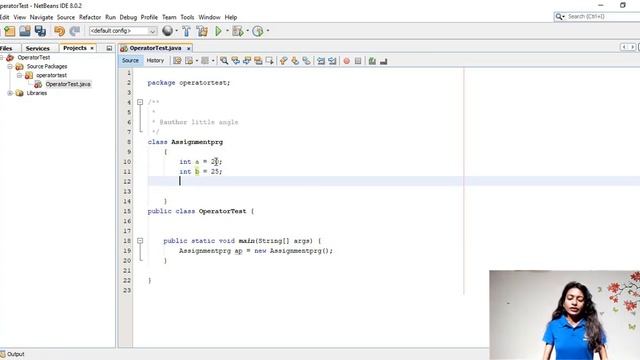Image resolution: width=640 pixels, height=360 pixels.
Task: Click the Open Project toolbar icon
Action: click(x=24, y=31)
